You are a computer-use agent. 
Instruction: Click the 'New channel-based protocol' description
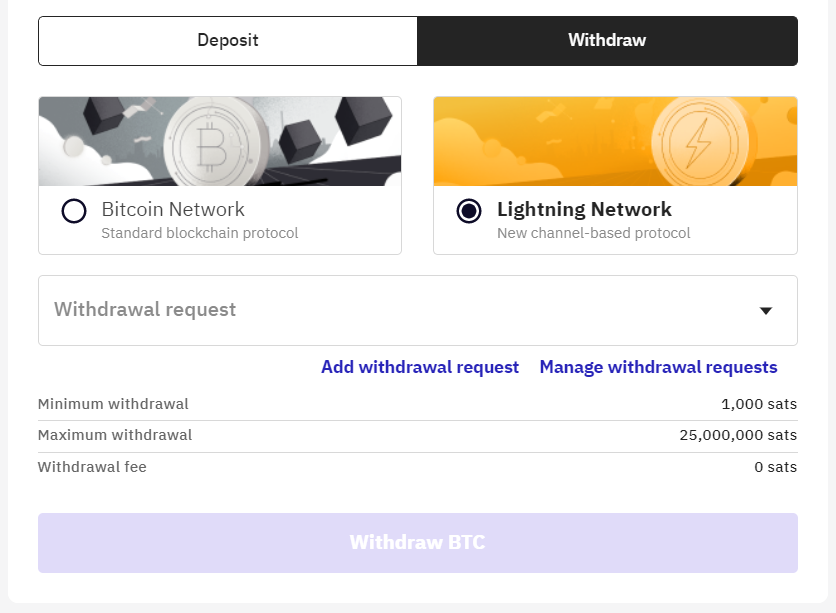pos(594,233)
